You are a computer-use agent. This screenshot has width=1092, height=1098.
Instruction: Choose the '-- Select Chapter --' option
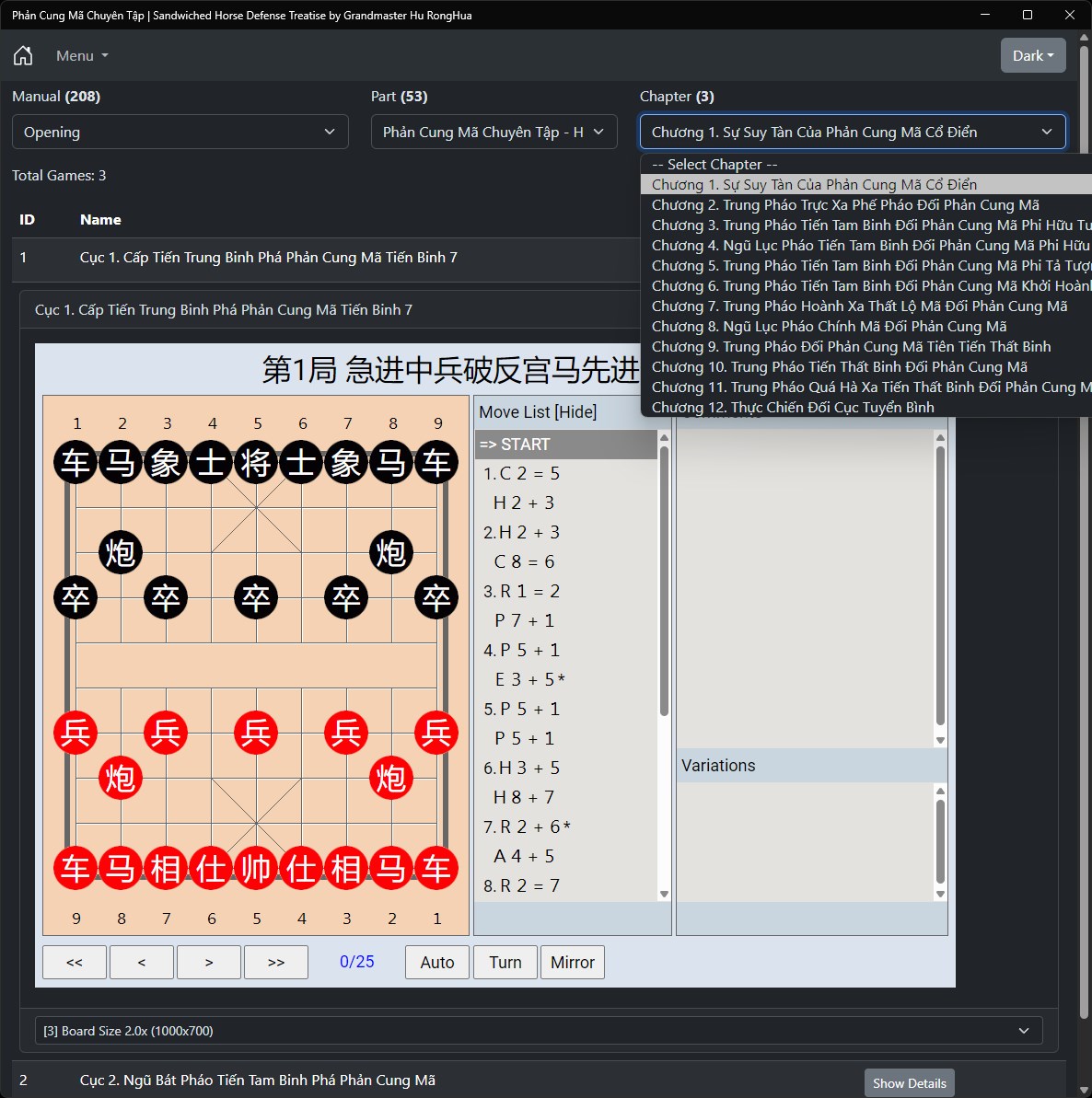tap(865, 165)
